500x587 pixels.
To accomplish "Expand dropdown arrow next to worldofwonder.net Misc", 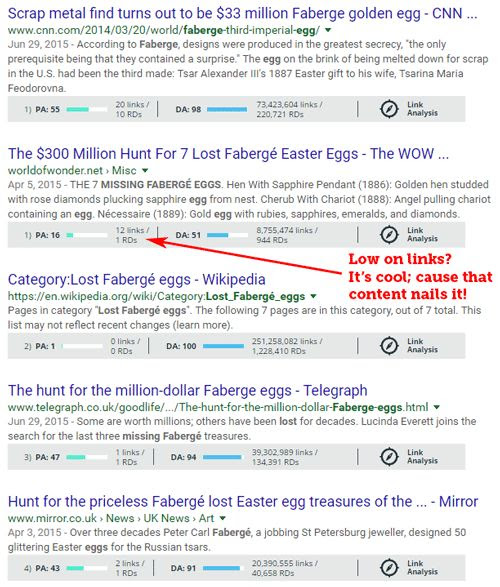I will (145, 170).
